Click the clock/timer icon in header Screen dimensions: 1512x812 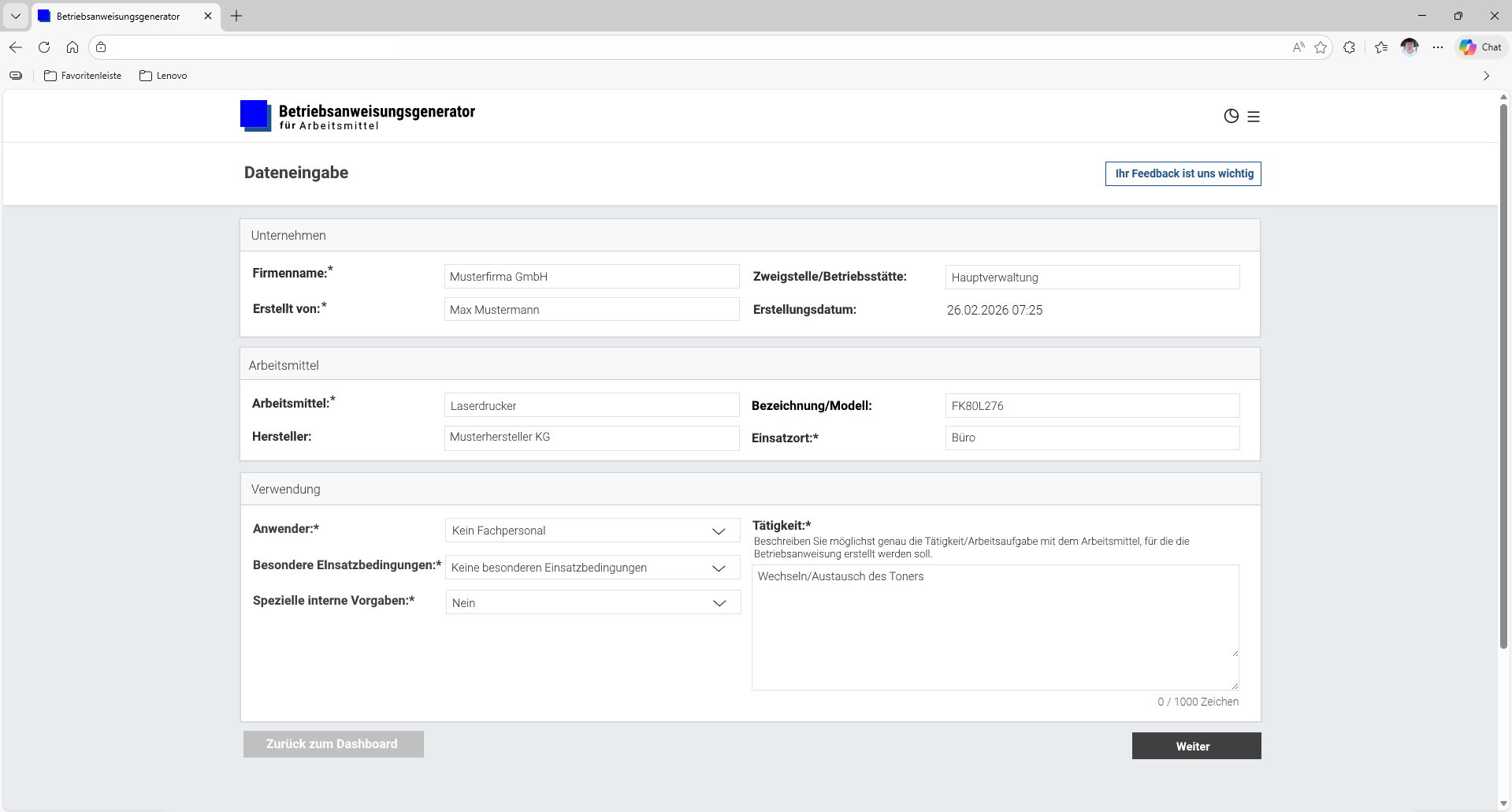point(1231,117)
